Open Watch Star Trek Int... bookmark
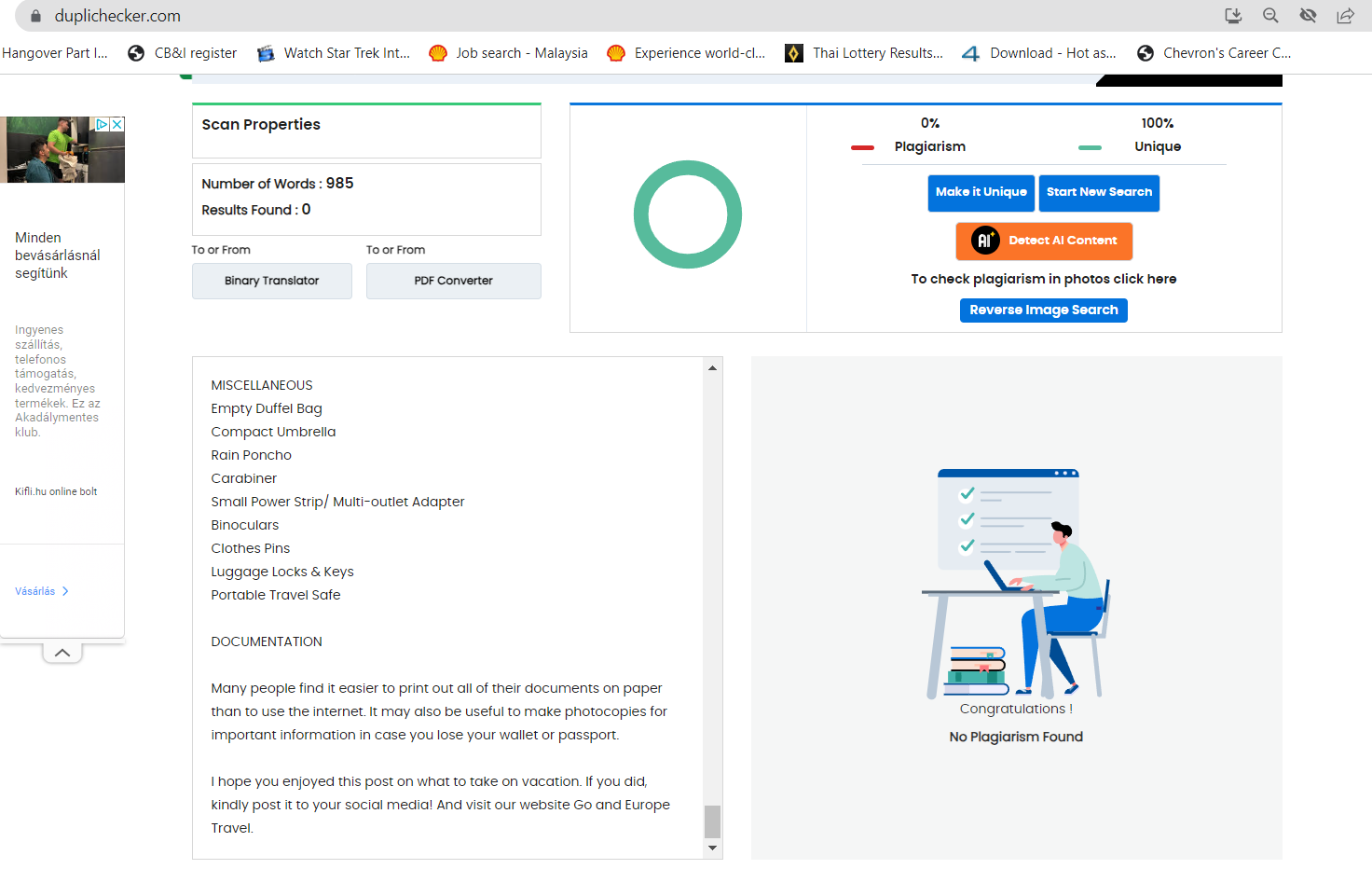The height and width of the screenshot is (869, 1372). click(334, 53)
